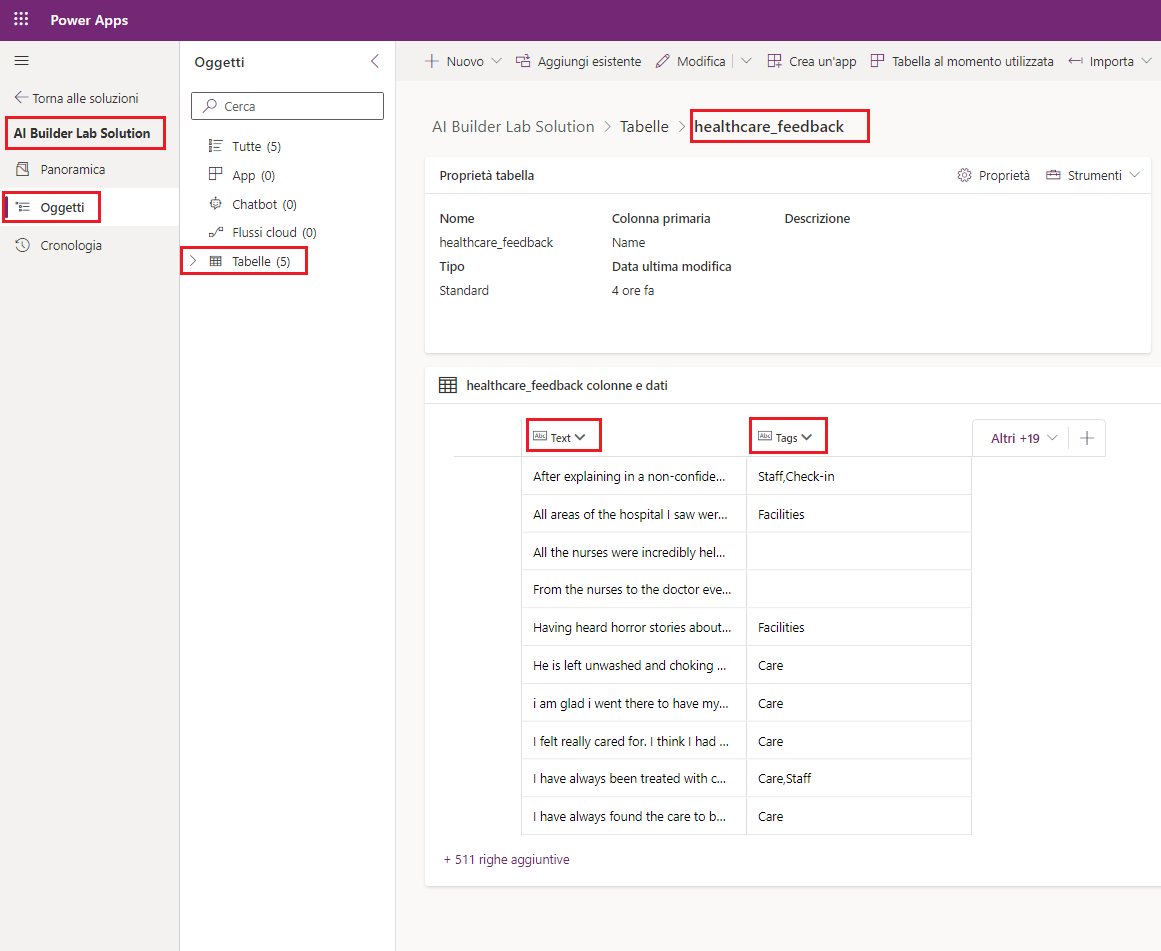The width and height of the screenshot is (1161, 951).
Task: Select cell 'All the nurses were incredibly hel...'
Action: click(x=634, y=552)
